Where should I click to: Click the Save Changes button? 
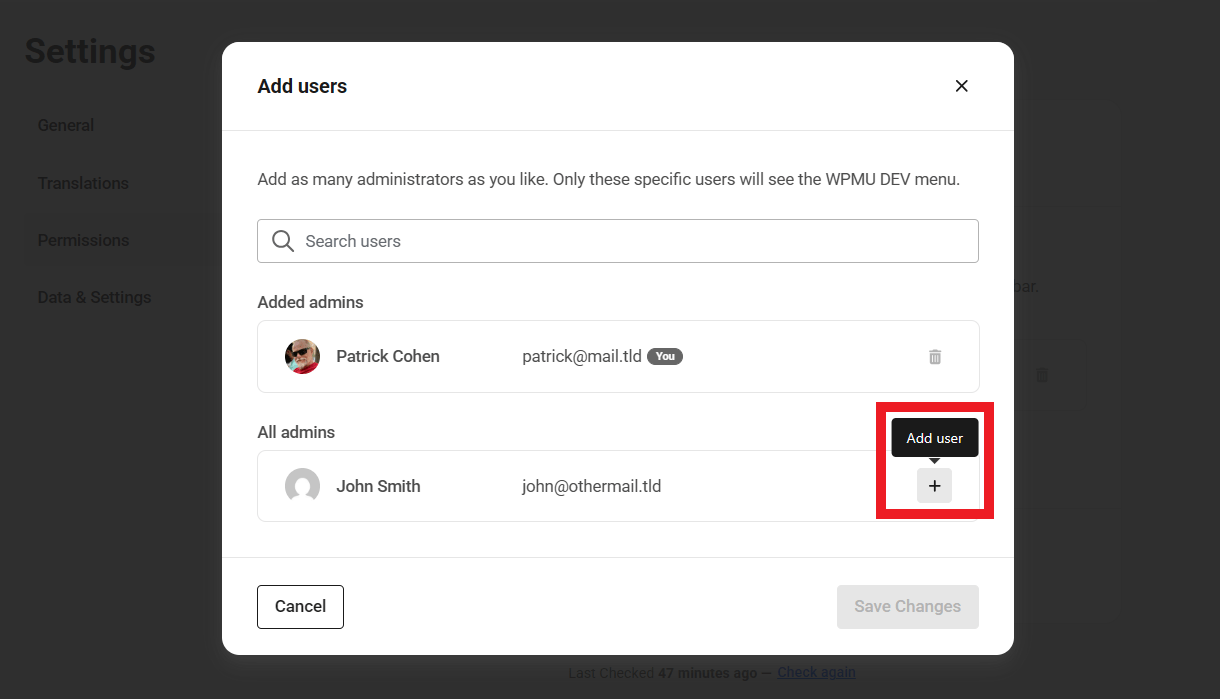[x=907, y=607]
